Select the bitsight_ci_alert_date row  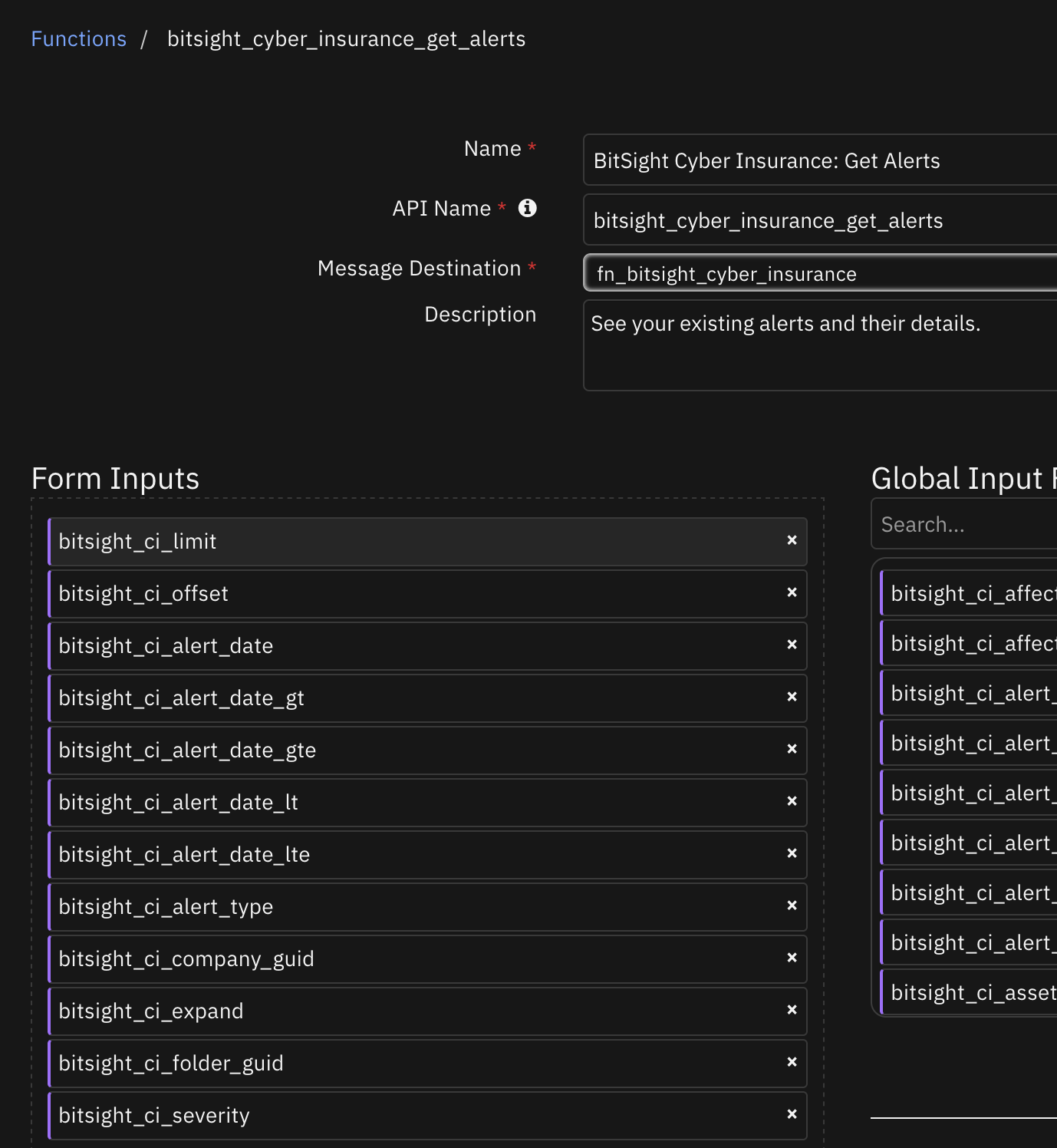(x=427, y=646)
